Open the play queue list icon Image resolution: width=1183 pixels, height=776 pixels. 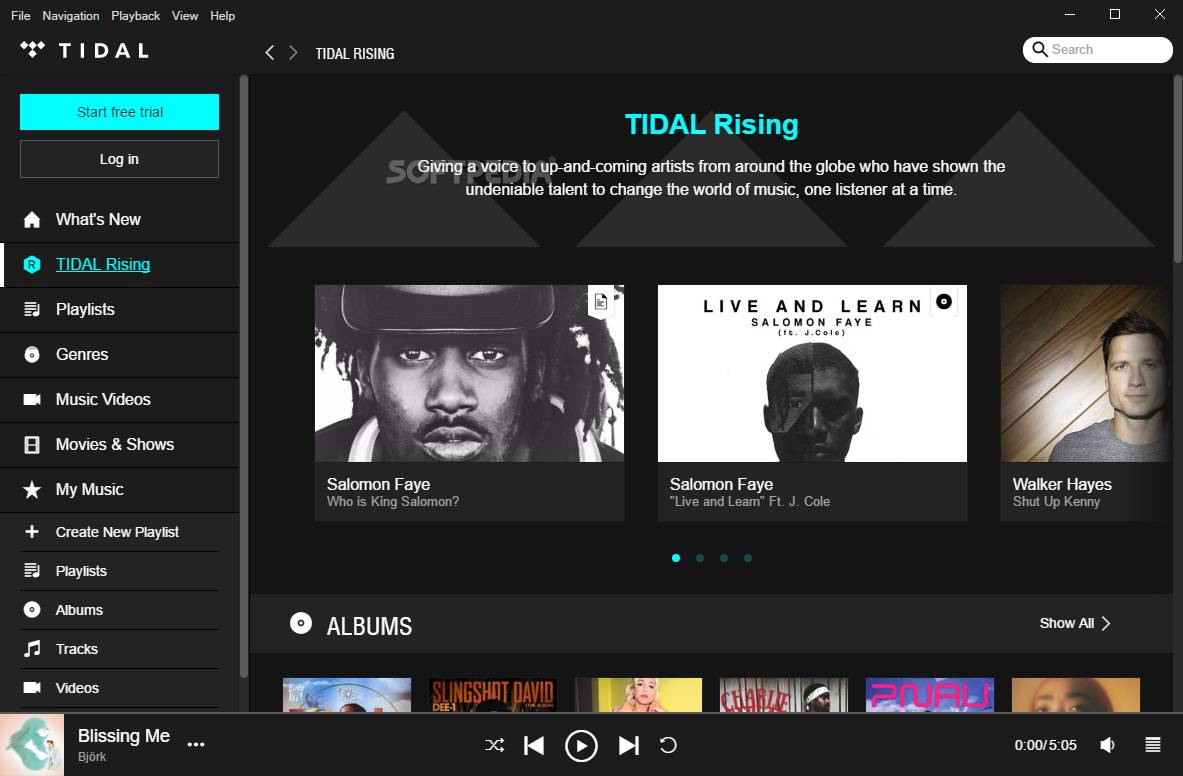click(x=1153, y=745)
